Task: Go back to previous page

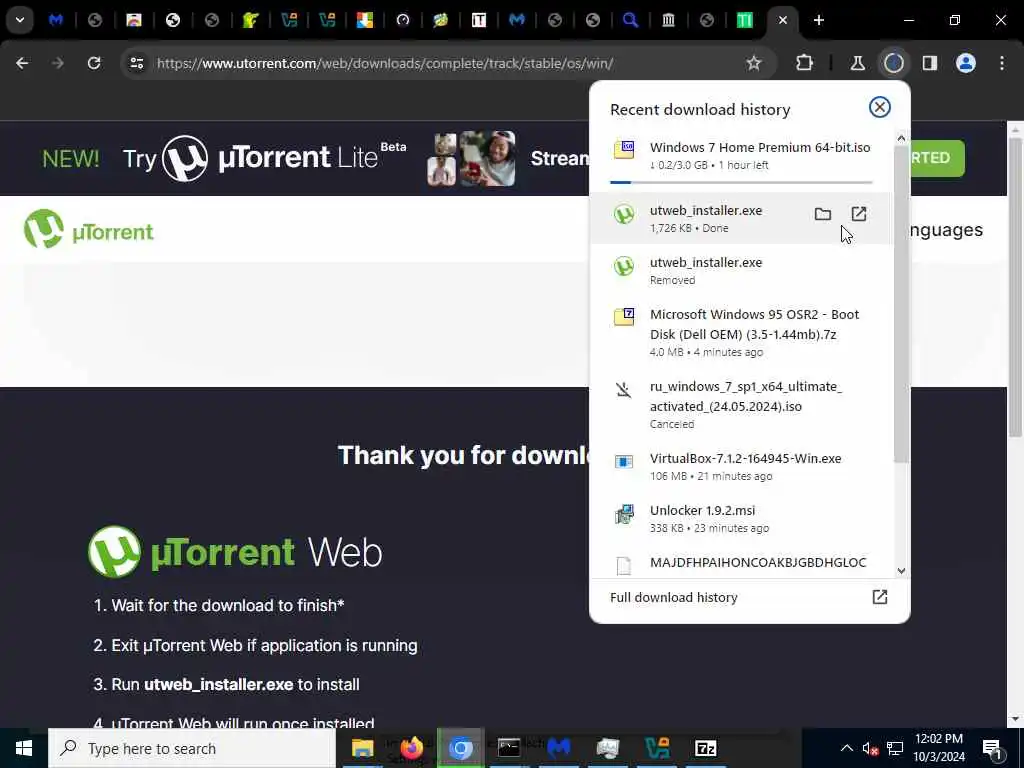Action: pyautogui.click(x=22, y=63)
